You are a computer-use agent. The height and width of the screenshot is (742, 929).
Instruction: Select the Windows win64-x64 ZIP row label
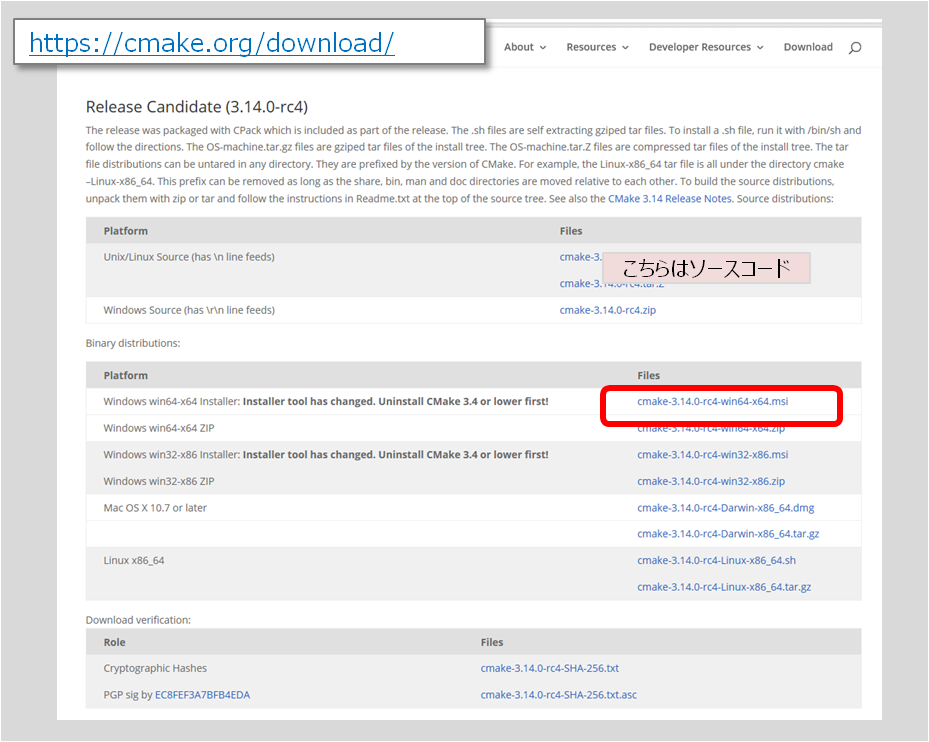tap(159, 428)
